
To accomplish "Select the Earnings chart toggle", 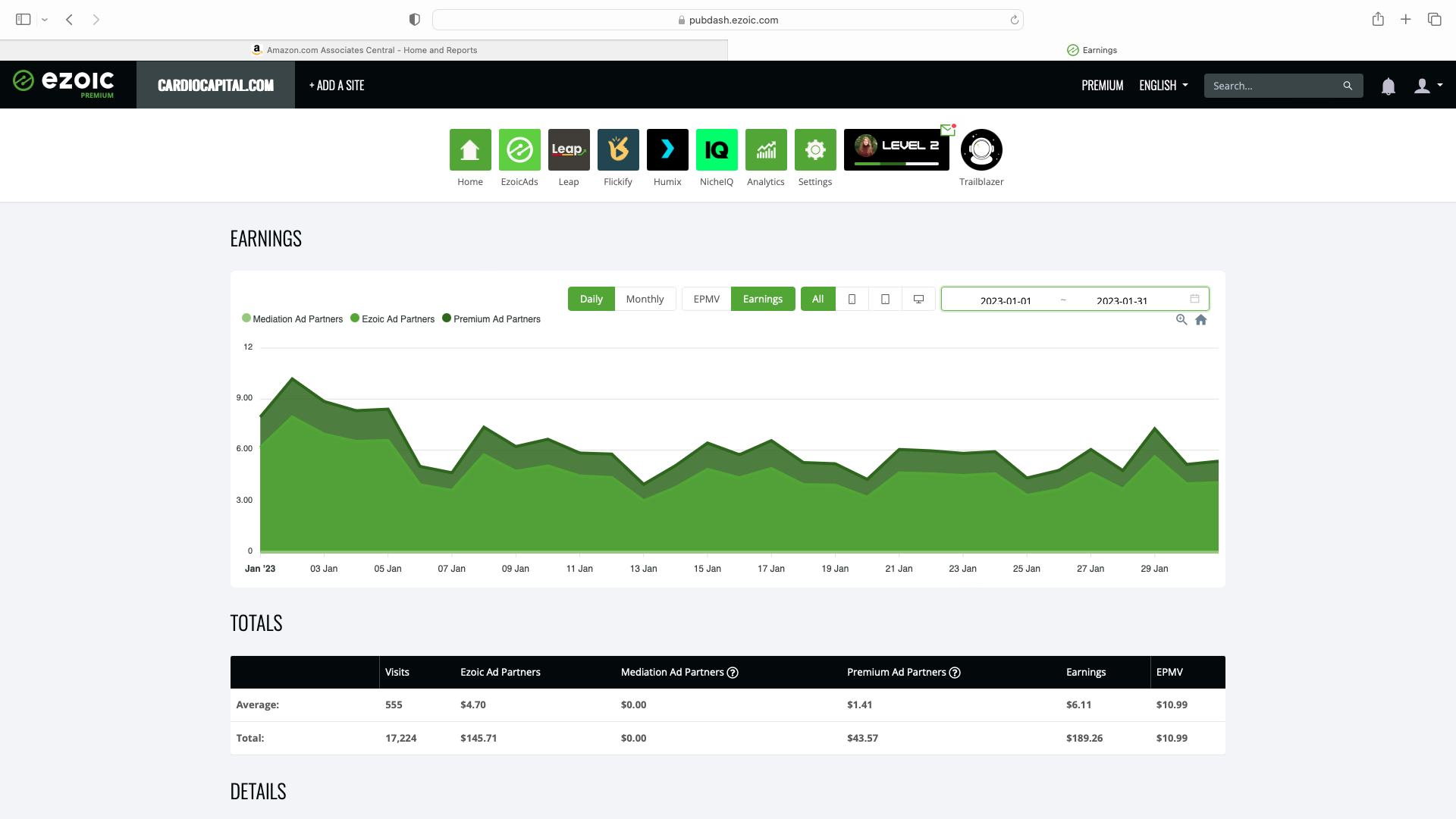I will (763, 299).
